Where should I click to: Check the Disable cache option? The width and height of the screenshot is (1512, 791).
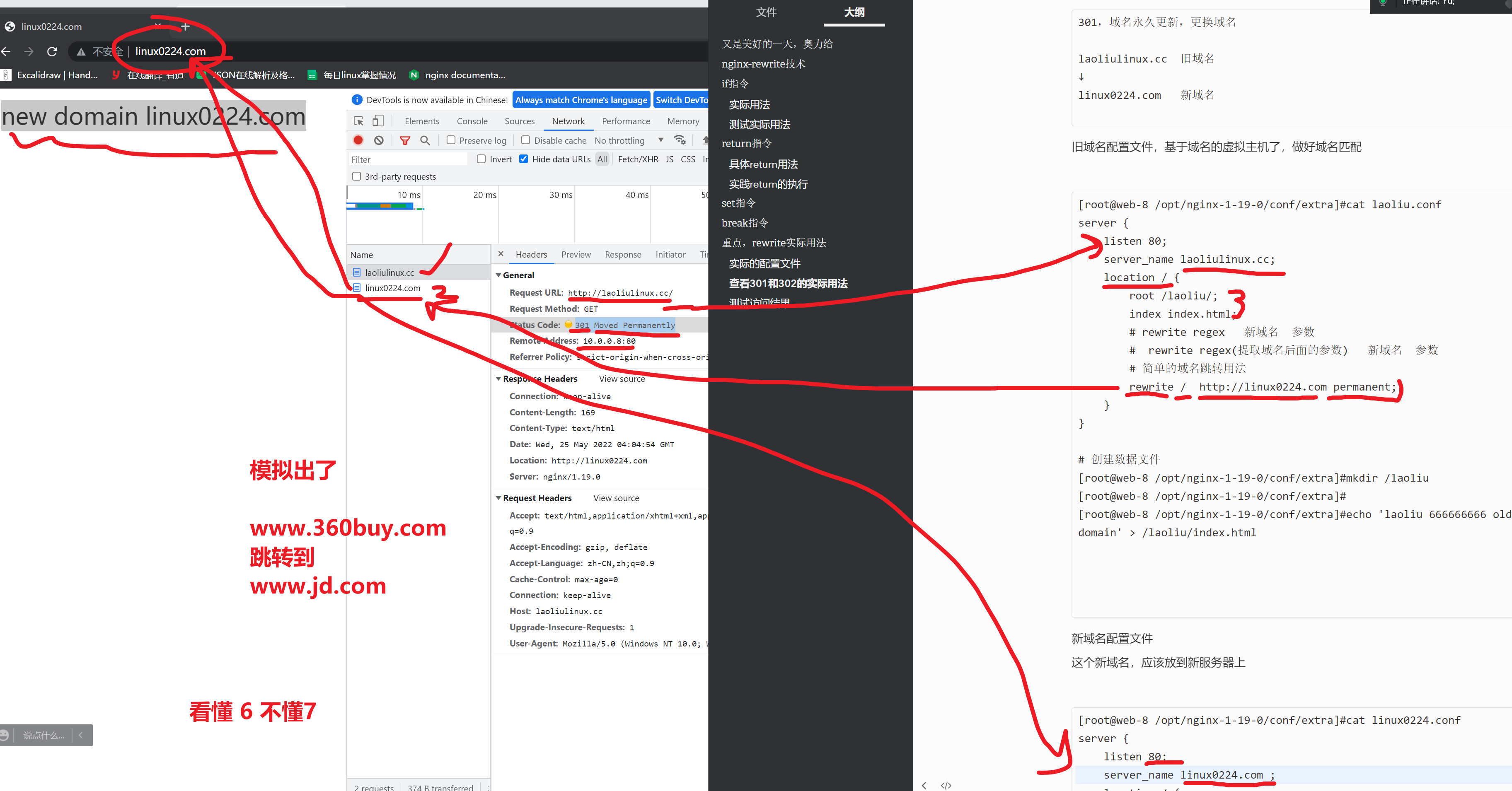coord(525,140)
